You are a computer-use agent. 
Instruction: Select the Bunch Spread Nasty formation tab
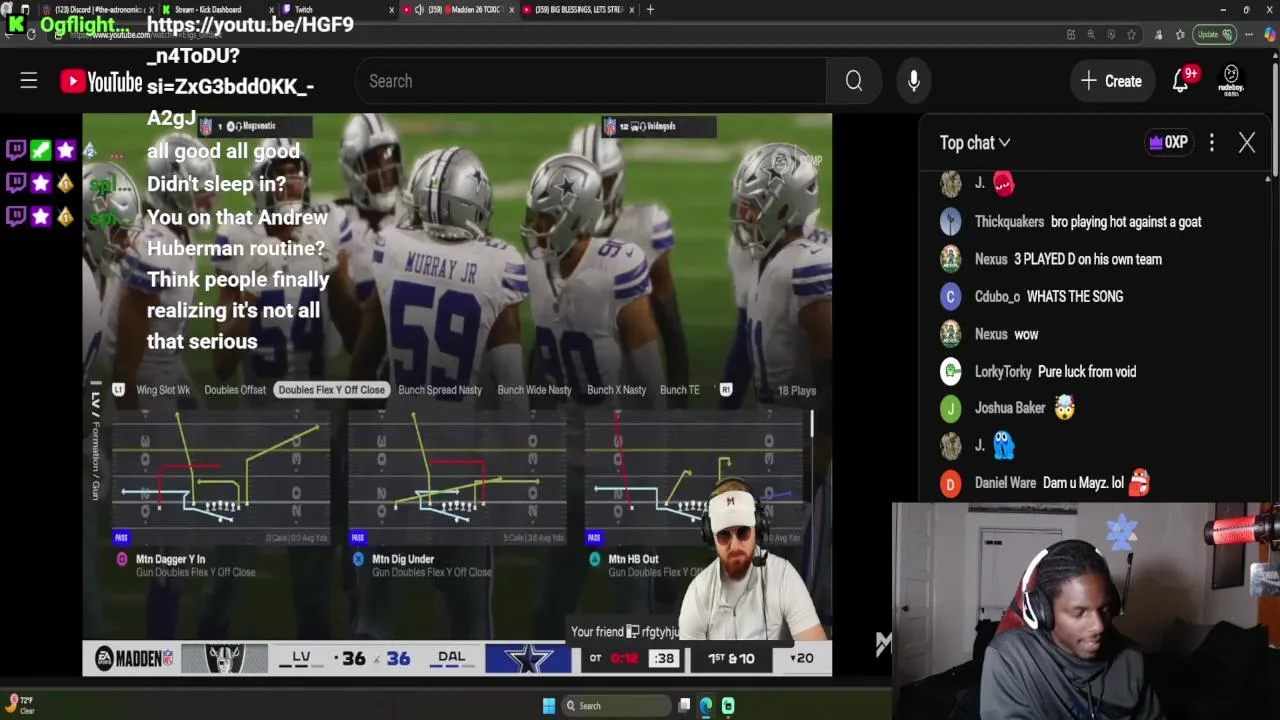coord(440,390)
